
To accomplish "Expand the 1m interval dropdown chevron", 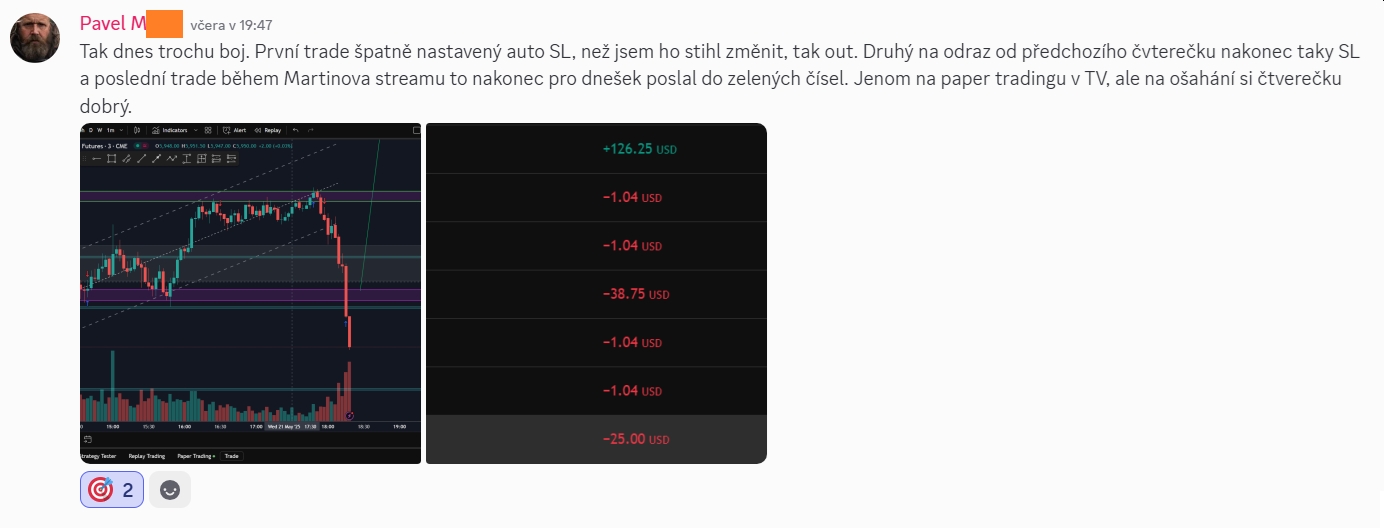I will [x=121, y=130].
